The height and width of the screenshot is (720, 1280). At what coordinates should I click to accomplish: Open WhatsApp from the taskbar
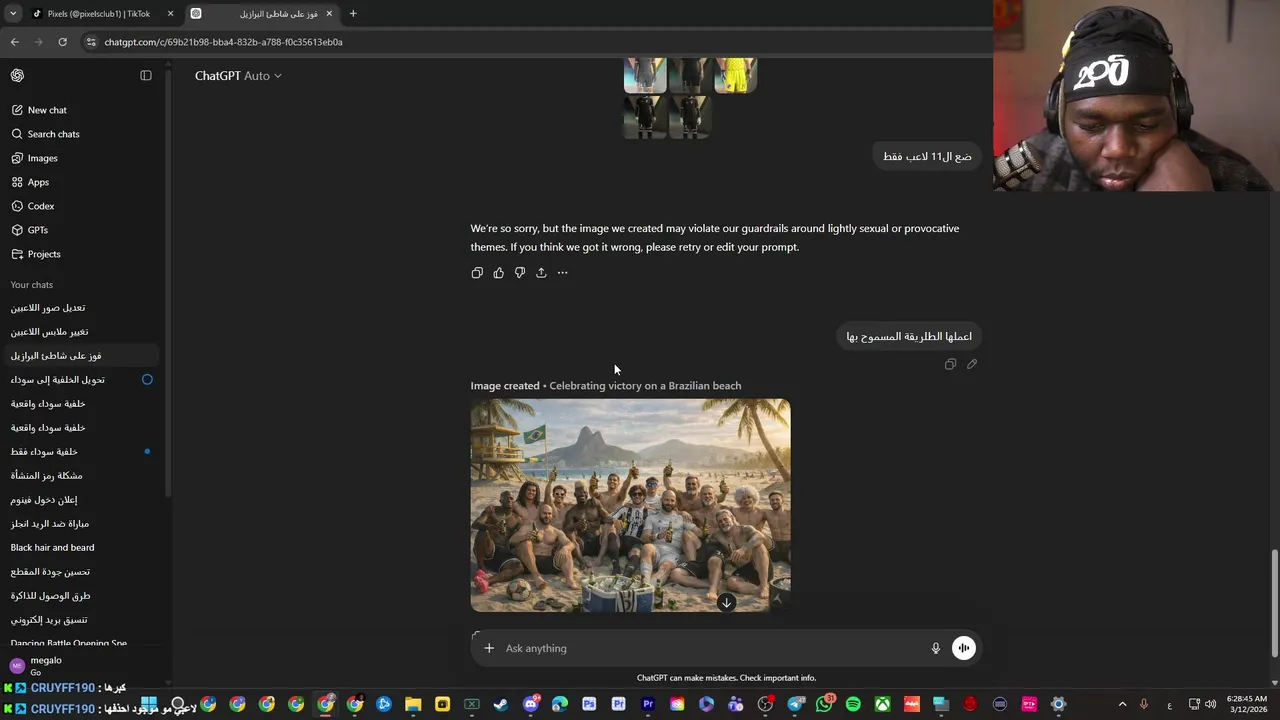click(824, 705)
